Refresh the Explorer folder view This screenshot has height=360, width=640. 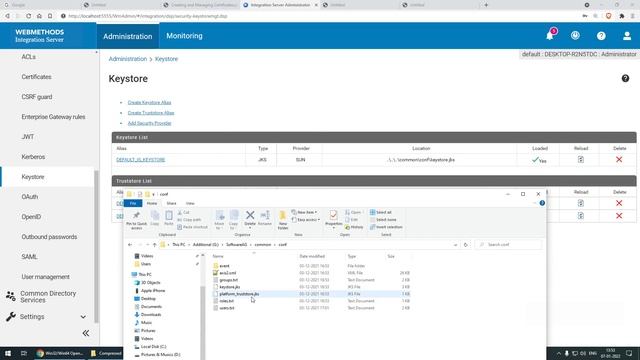[465, 244]
